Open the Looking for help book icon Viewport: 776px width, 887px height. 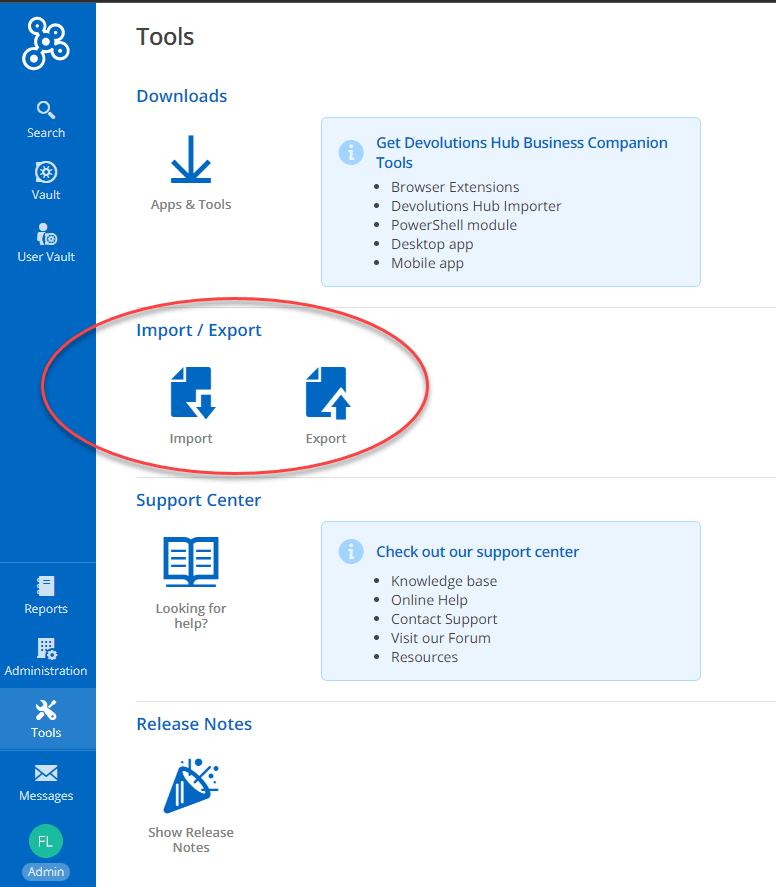[191, 562]
